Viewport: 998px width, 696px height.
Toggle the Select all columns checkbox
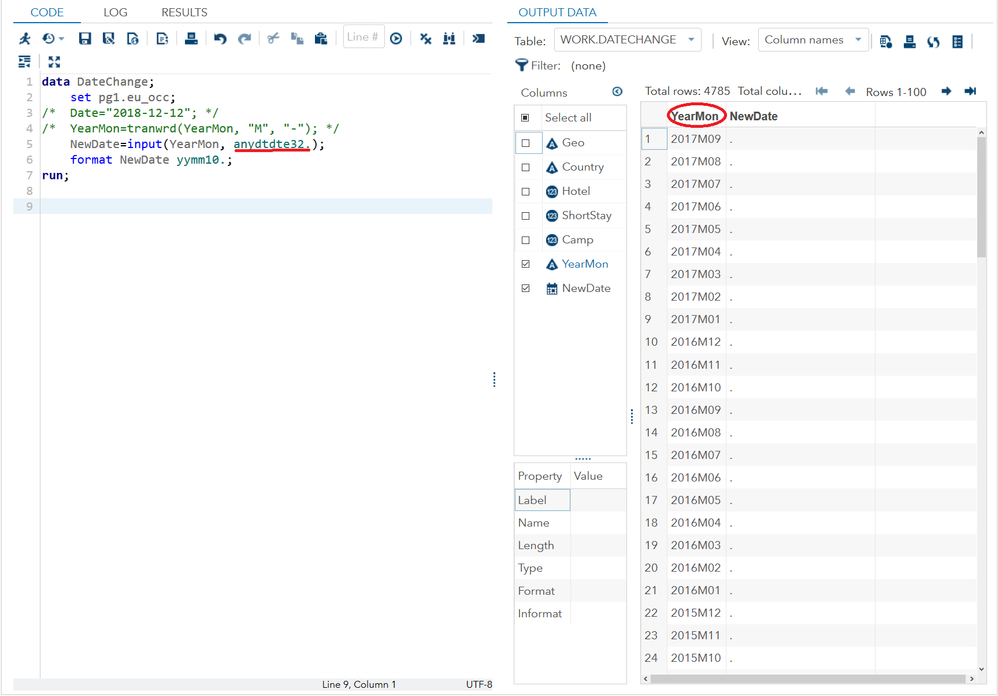526,118
